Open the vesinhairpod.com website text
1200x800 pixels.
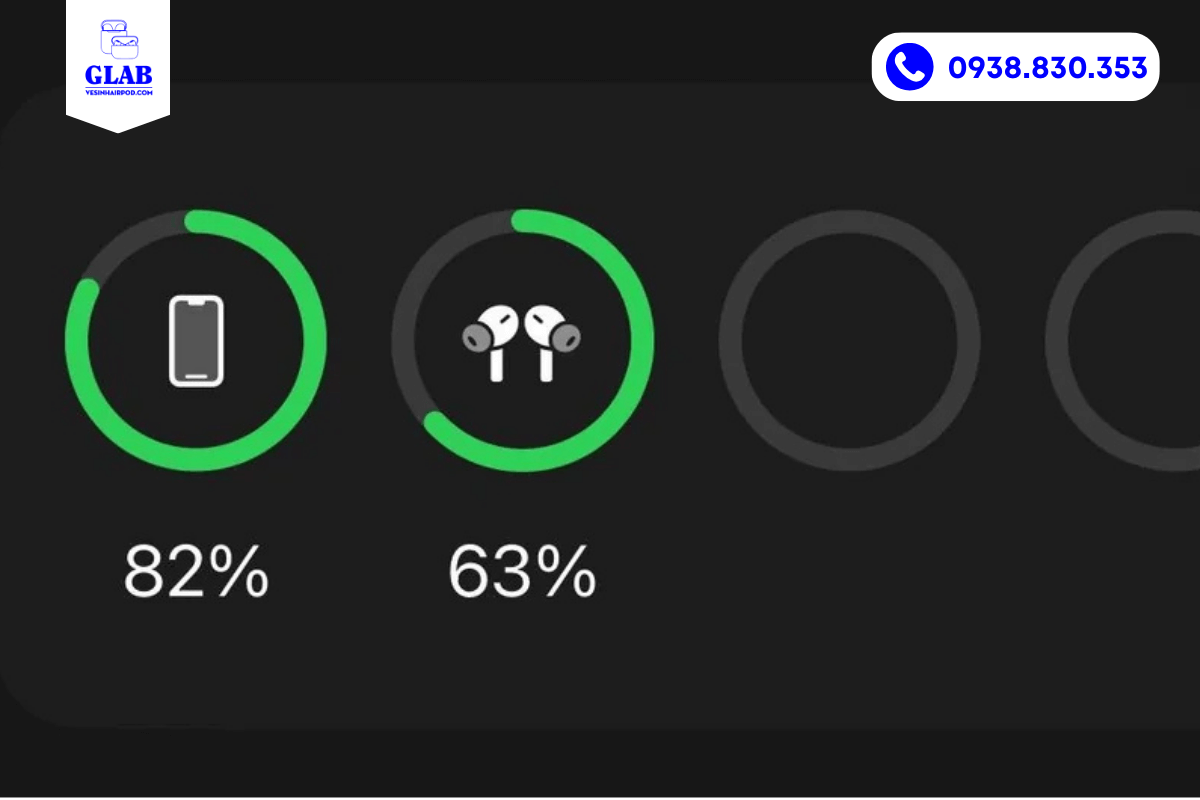(118, 91)
